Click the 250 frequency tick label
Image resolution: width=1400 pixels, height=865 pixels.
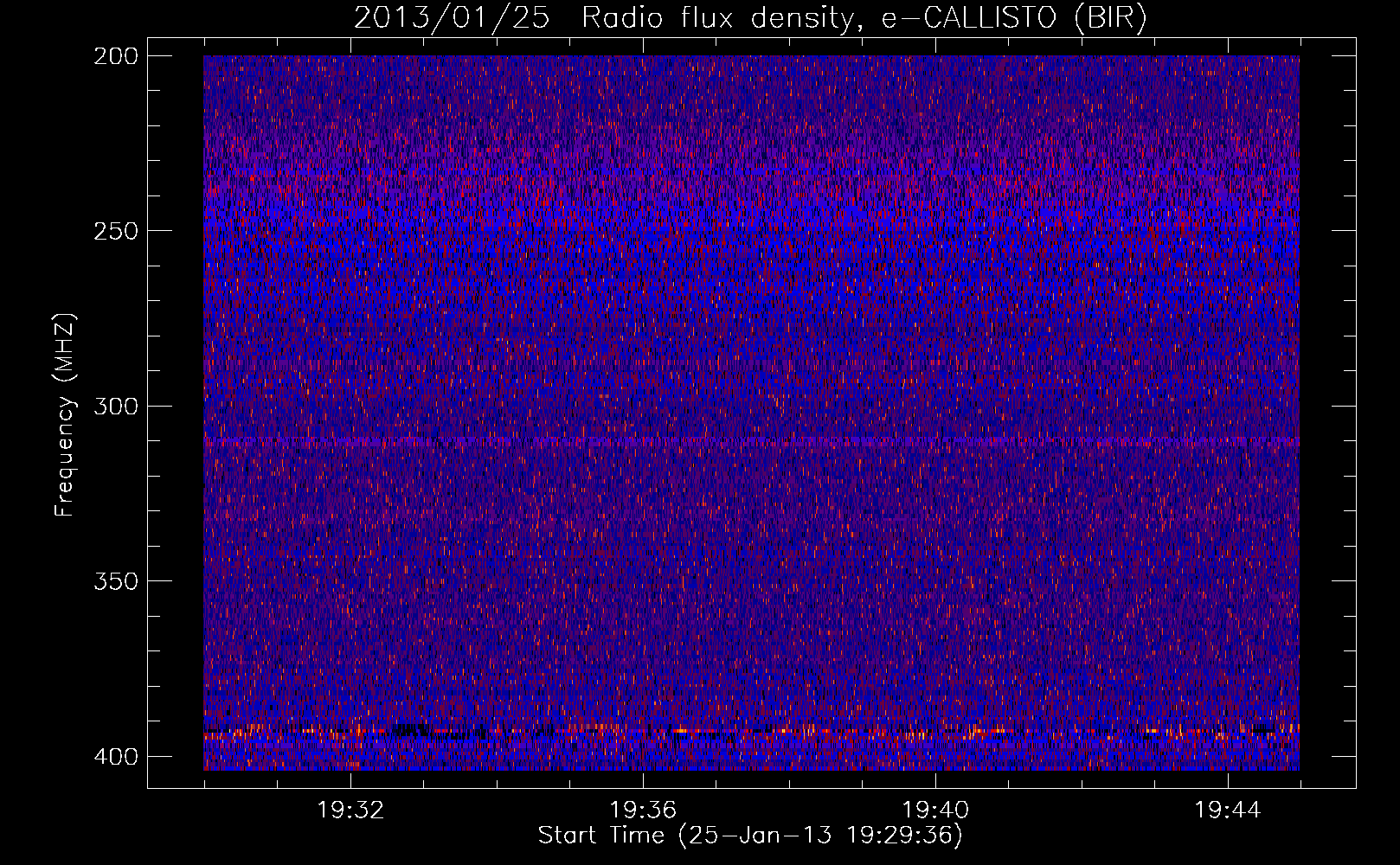click(115, 231)
